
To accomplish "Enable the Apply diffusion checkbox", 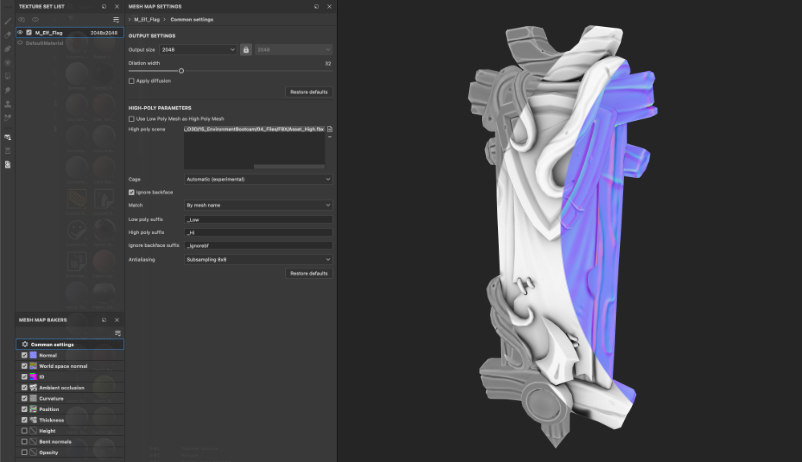I will point(131,81).
